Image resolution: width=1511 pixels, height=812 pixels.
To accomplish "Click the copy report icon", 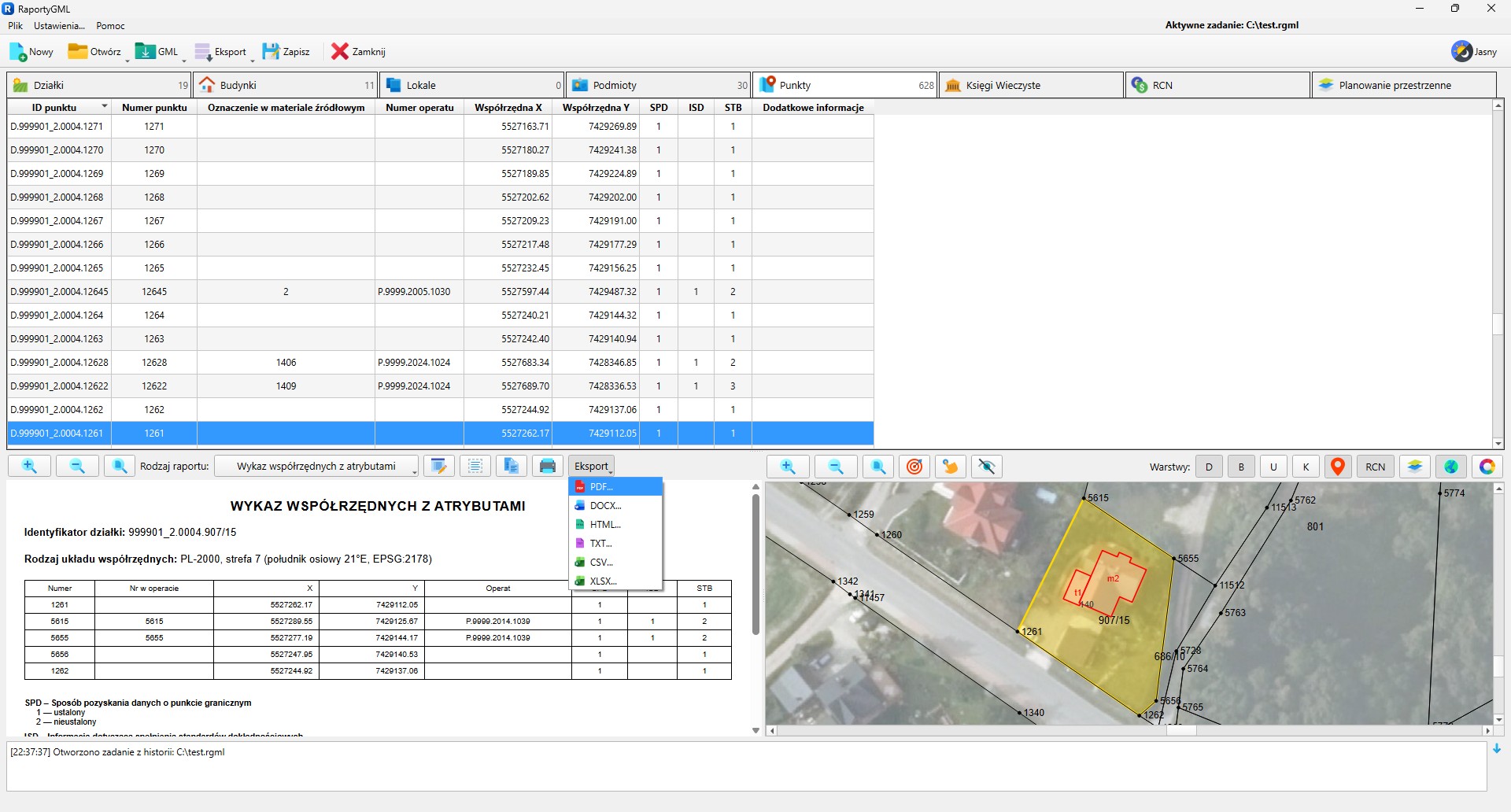I will point(512,467).
